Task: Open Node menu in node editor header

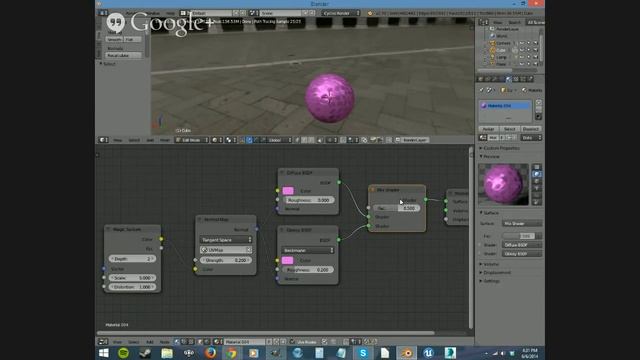Action: [x=164, y=342]
